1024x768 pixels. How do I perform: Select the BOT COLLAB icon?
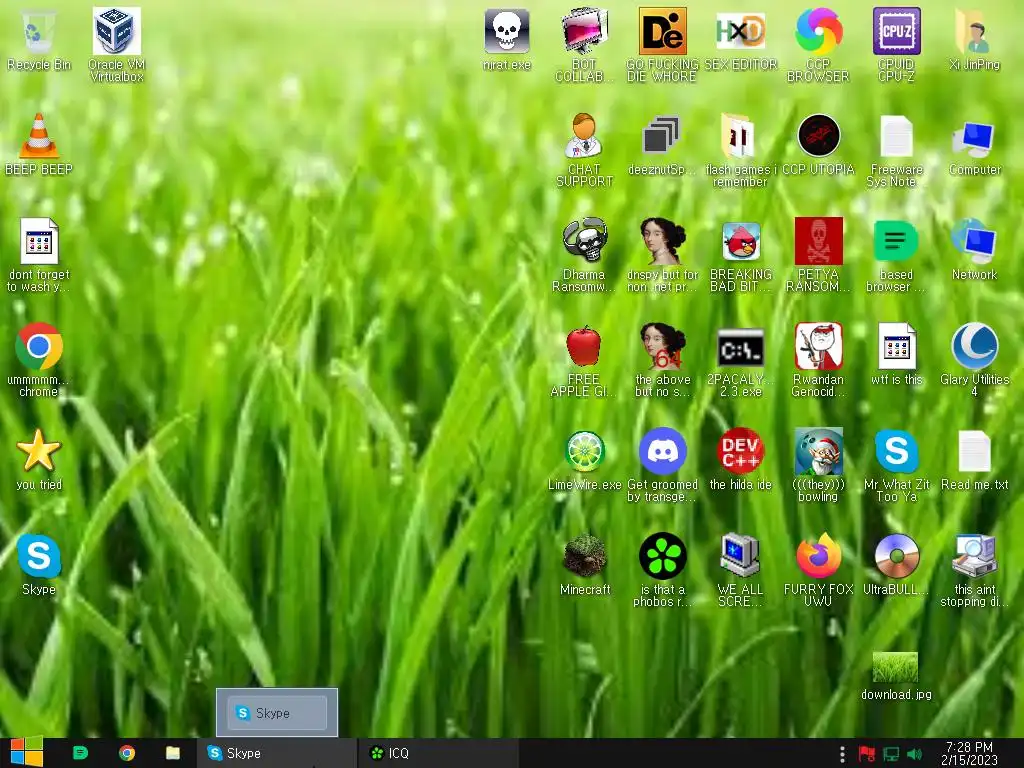click(584, 31)
